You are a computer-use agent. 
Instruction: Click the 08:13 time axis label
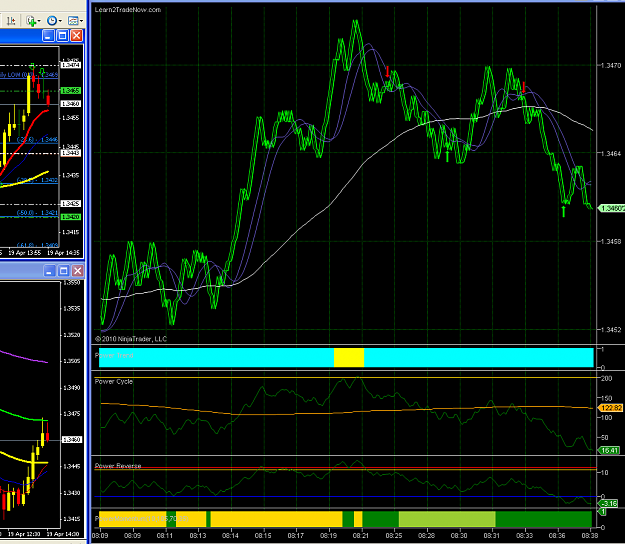point(198,536)
